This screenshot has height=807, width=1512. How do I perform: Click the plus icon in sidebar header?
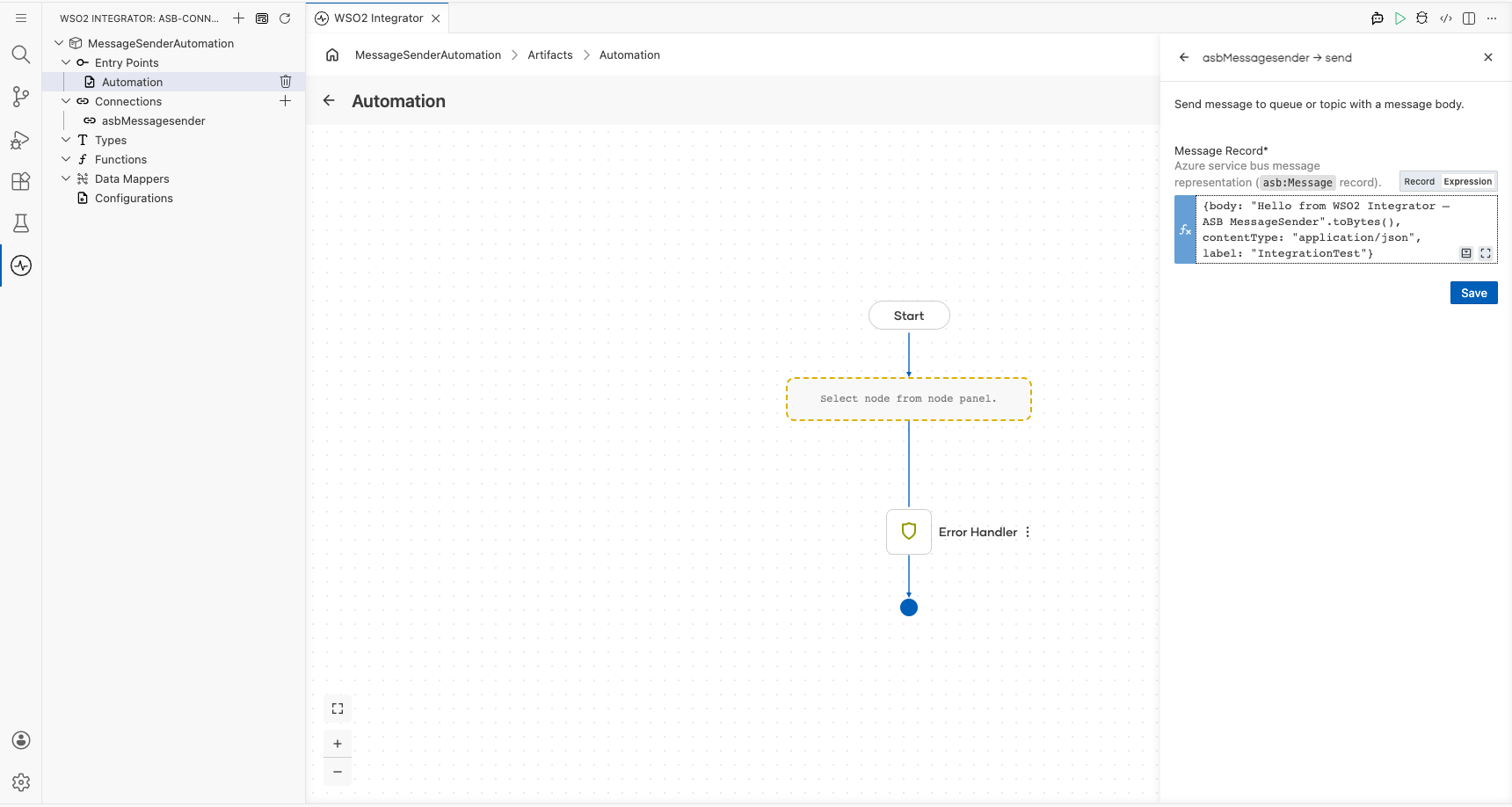238,18
